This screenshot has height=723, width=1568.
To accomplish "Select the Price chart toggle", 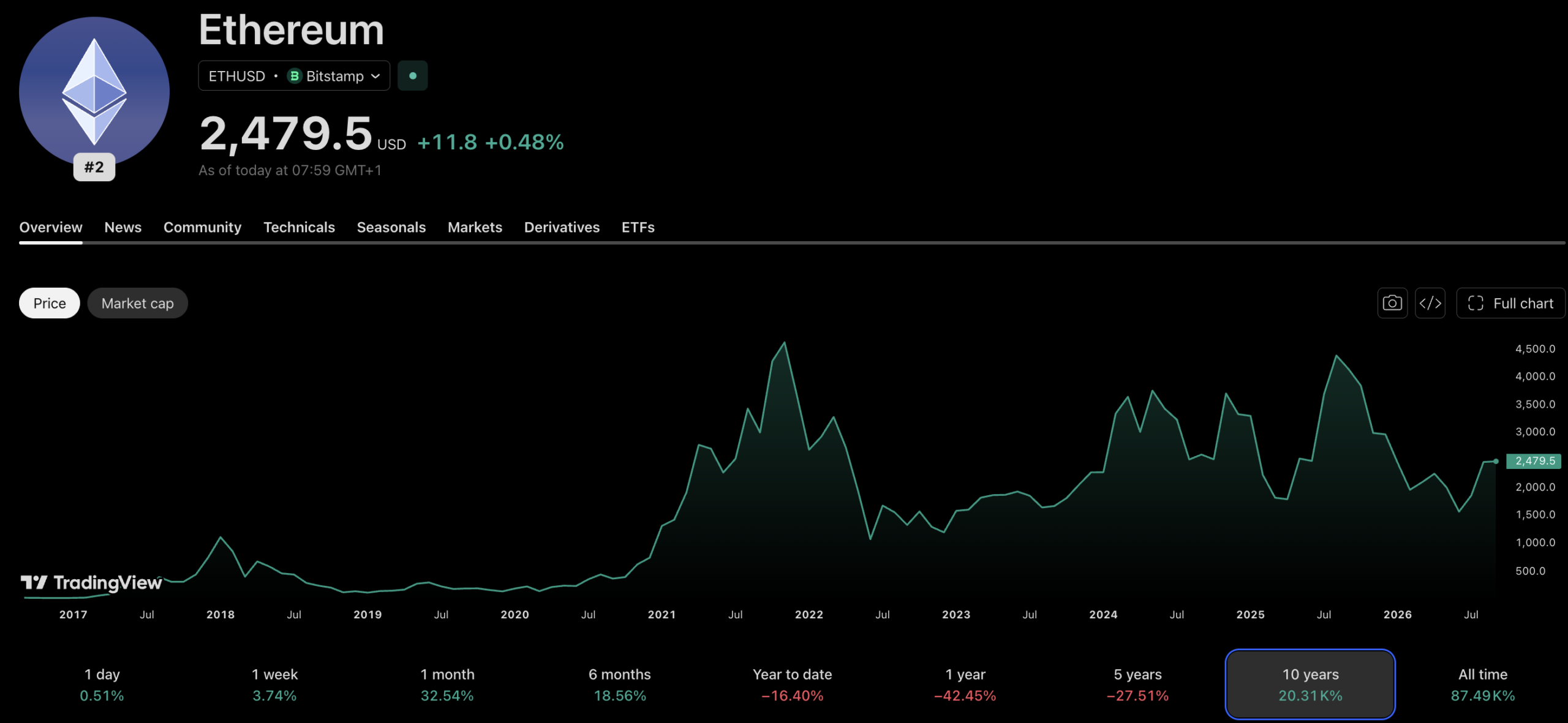I will [50, 303].
